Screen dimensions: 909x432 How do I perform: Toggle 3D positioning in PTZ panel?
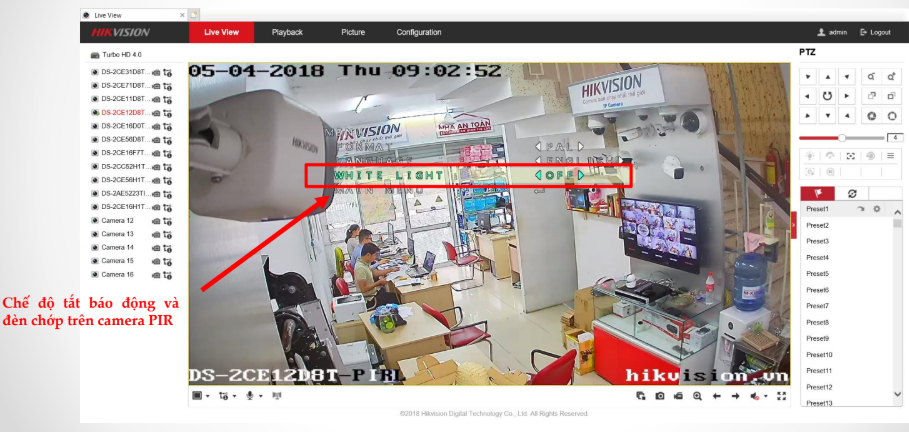[830, 172]
